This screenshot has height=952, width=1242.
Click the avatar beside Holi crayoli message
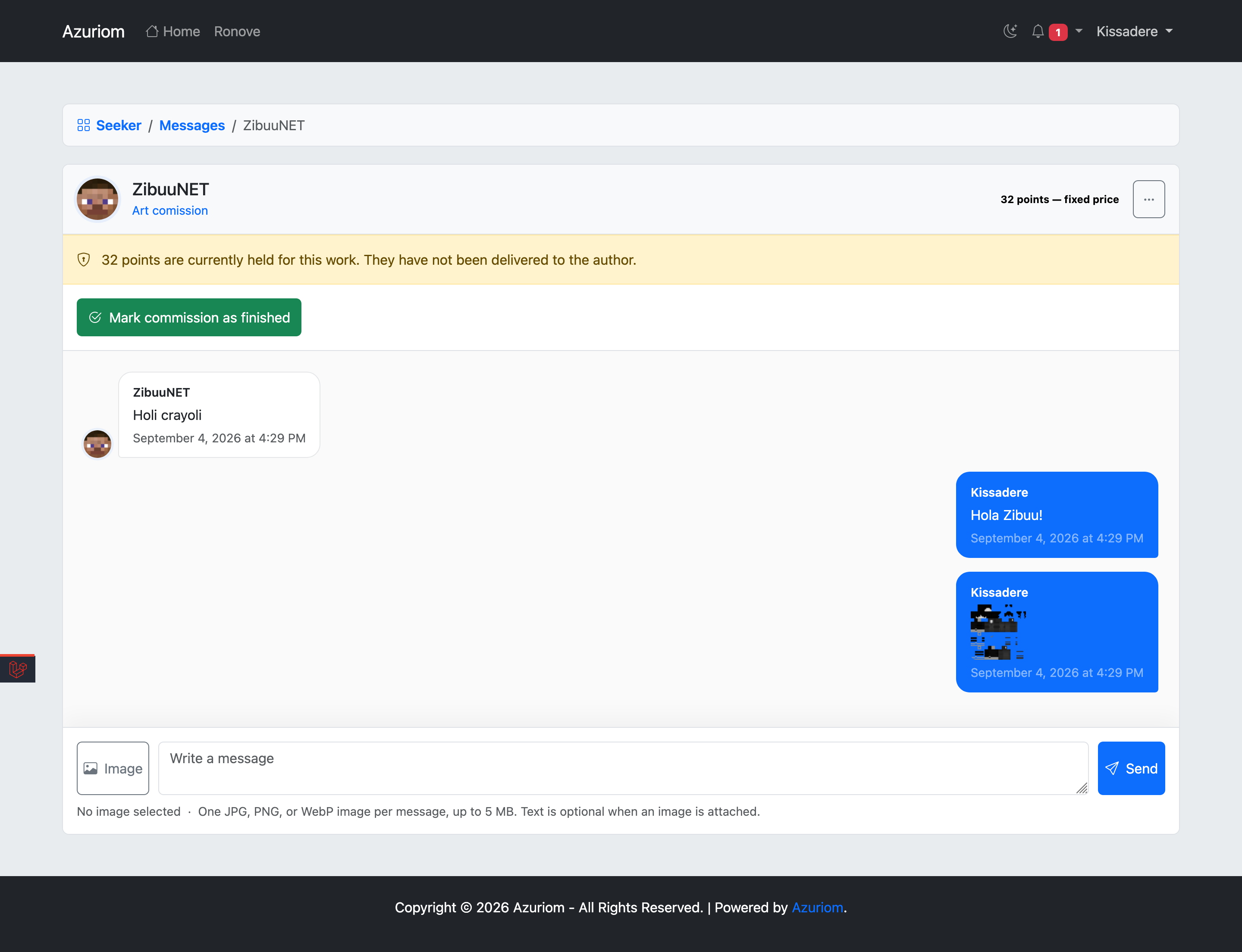point(97,444)
